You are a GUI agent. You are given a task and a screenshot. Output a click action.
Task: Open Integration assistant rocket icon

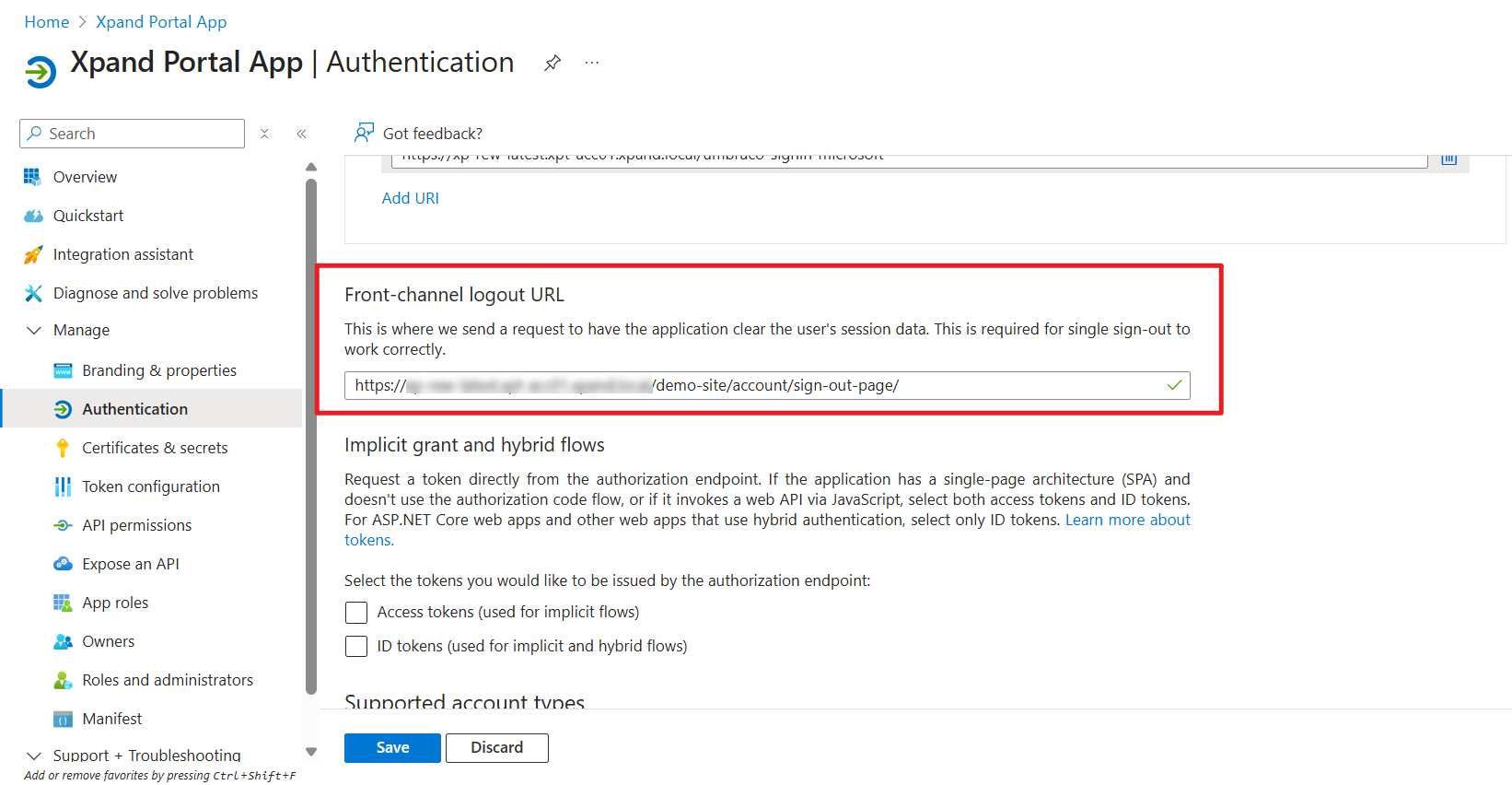pos(33,254)
